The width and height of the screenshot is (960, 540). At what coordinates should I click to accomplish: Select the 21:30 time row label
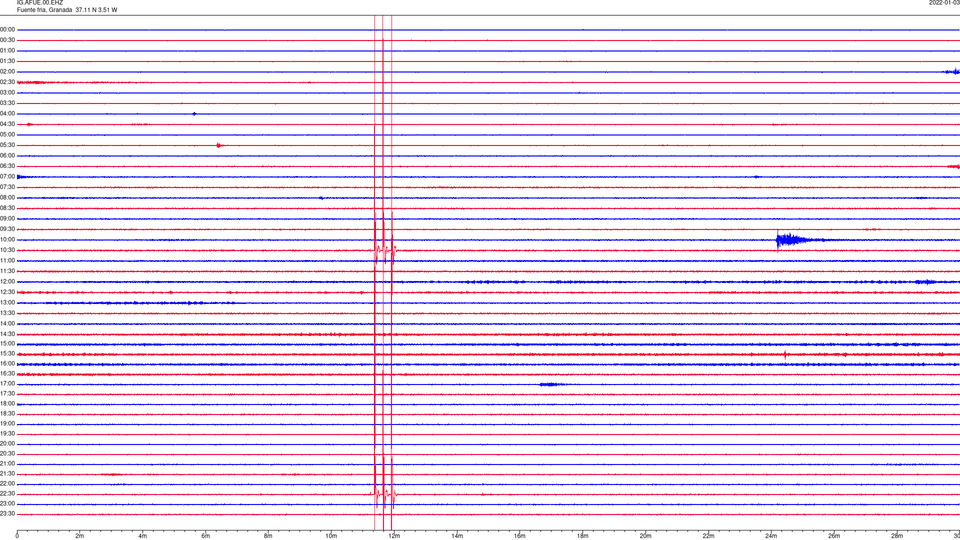(8, 474)
